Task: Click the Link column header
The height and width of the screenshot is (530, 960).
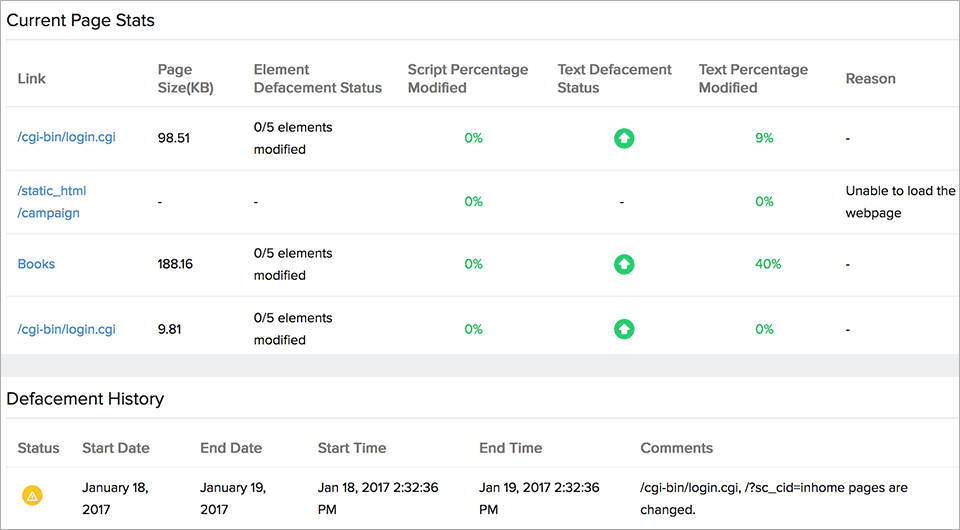Action: 32,78
